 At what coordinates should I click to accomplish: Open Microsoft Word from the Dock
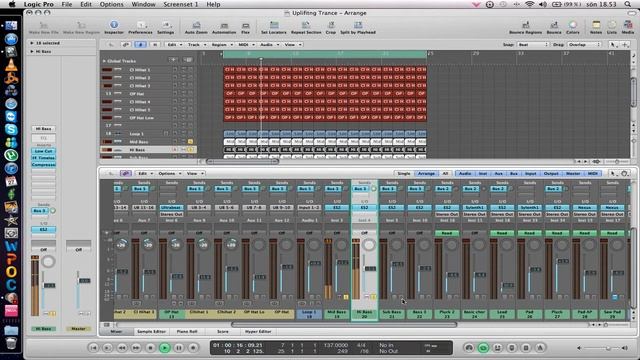point(11,246)
